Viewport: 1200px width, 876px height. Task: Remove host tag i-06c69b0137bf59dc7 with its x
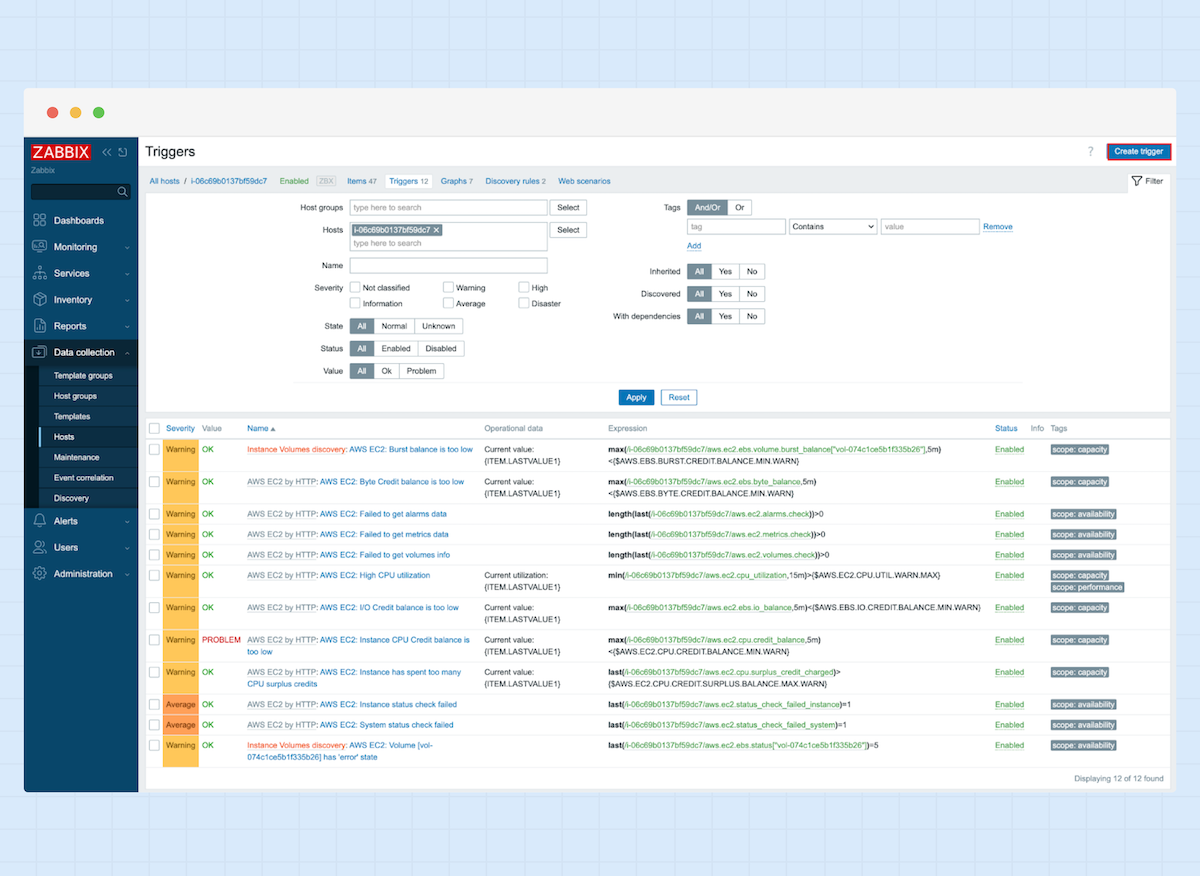(436, 230)
